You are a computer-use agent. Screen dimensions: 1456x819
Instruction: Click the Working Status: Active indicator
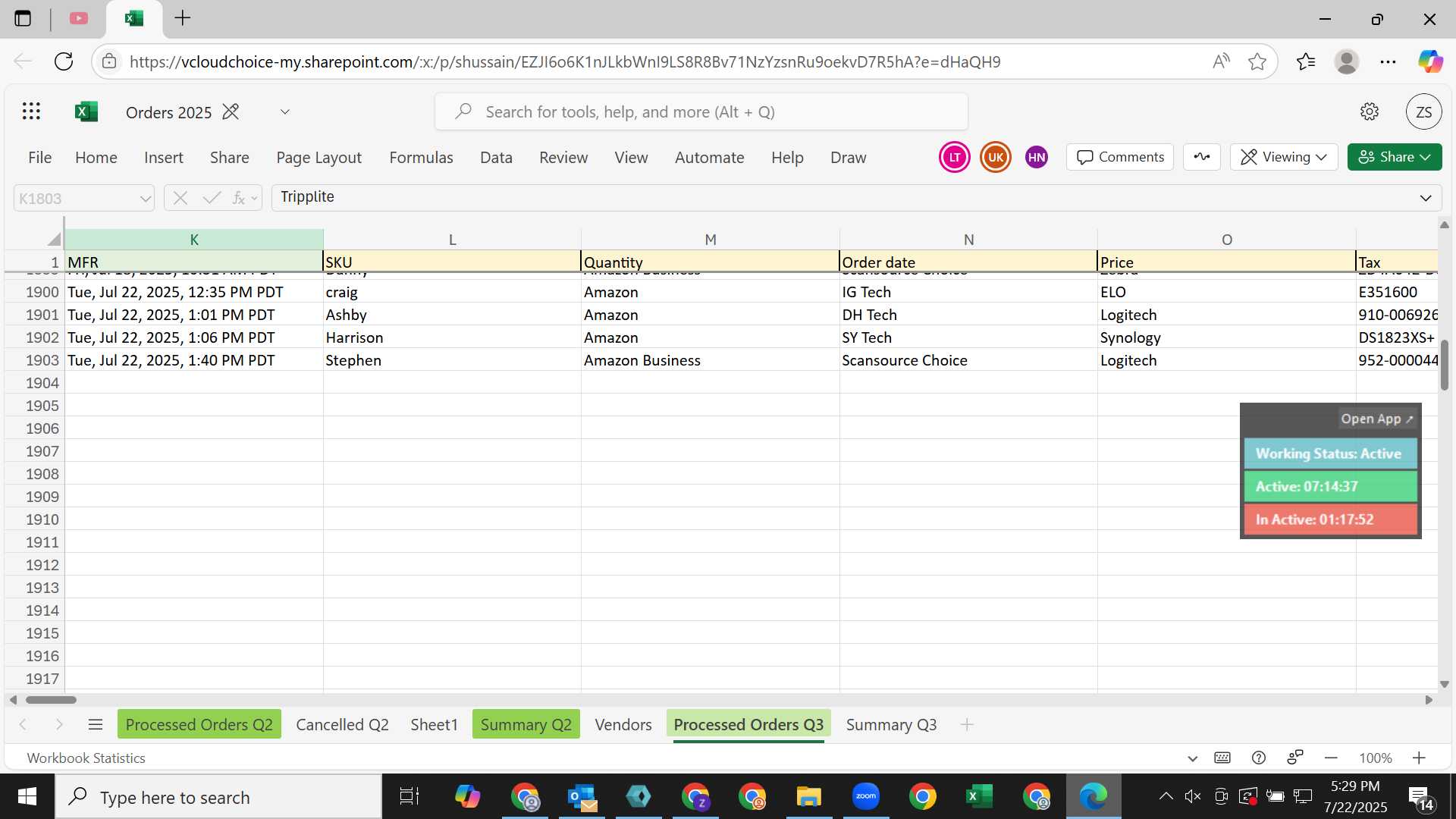[1330, 453]
